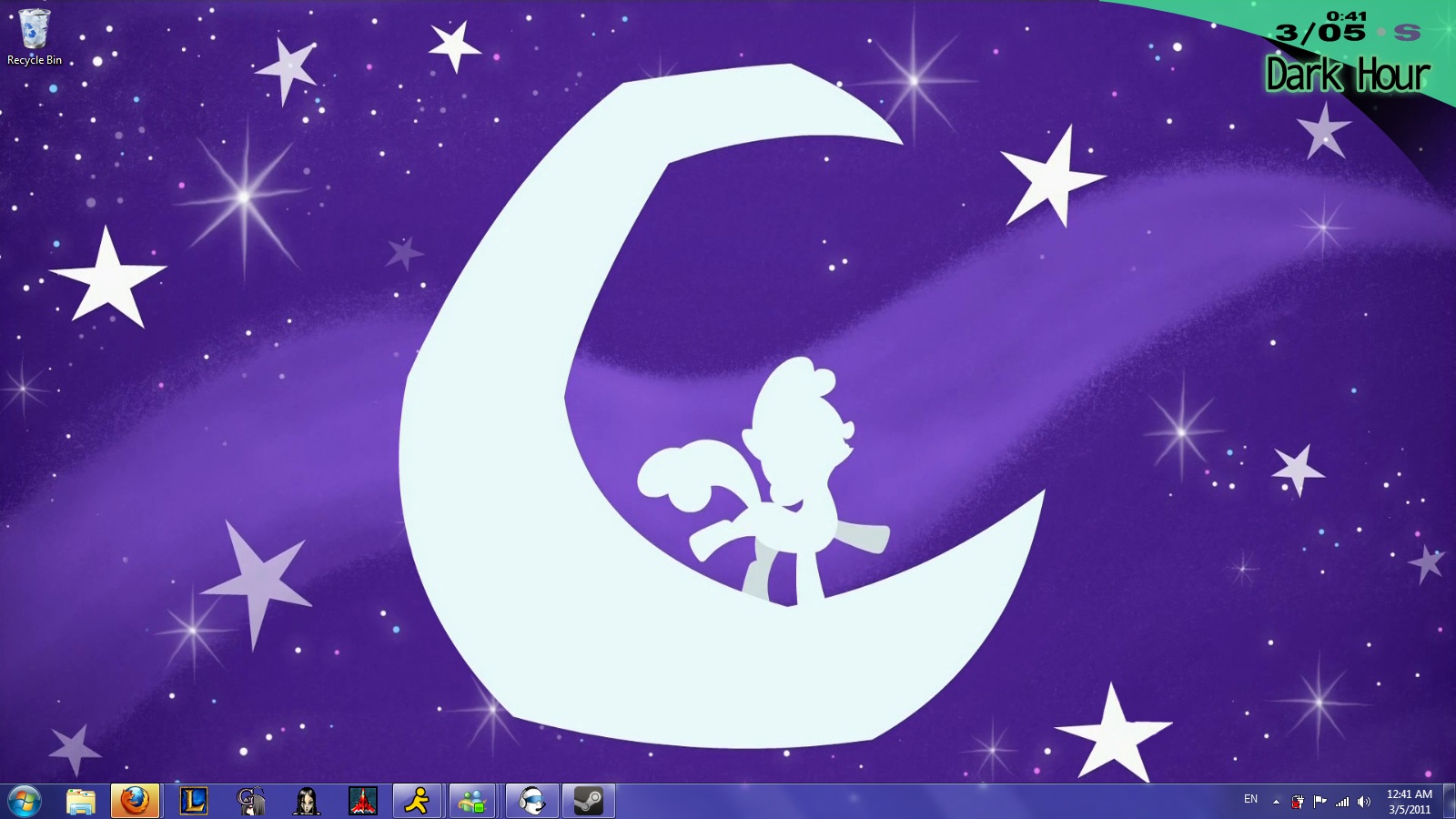Click the battery power tray icon

1298,802
